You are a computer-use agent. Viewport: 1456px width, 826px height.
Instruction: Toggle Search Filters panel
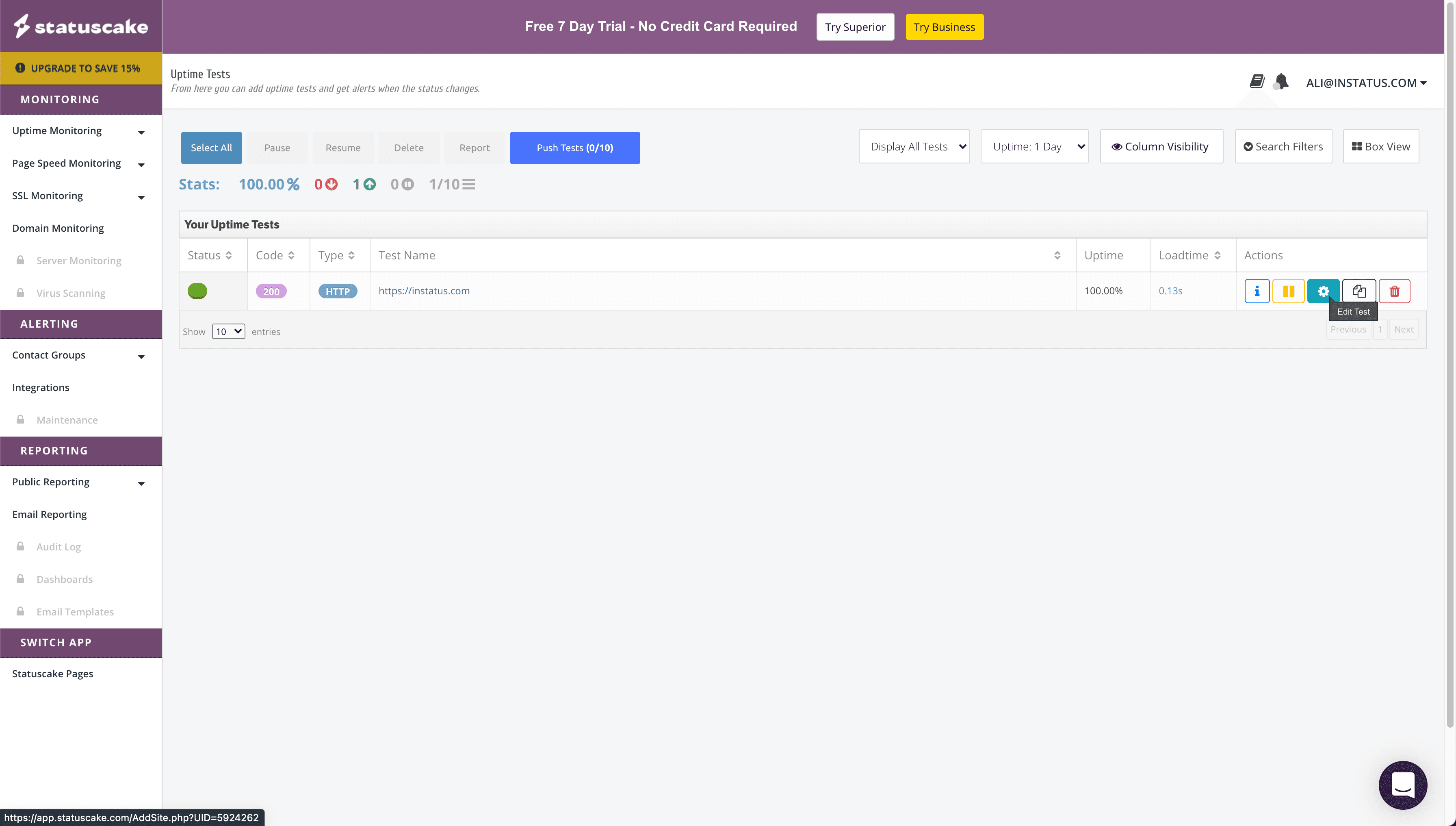(x=1283, y=146)
